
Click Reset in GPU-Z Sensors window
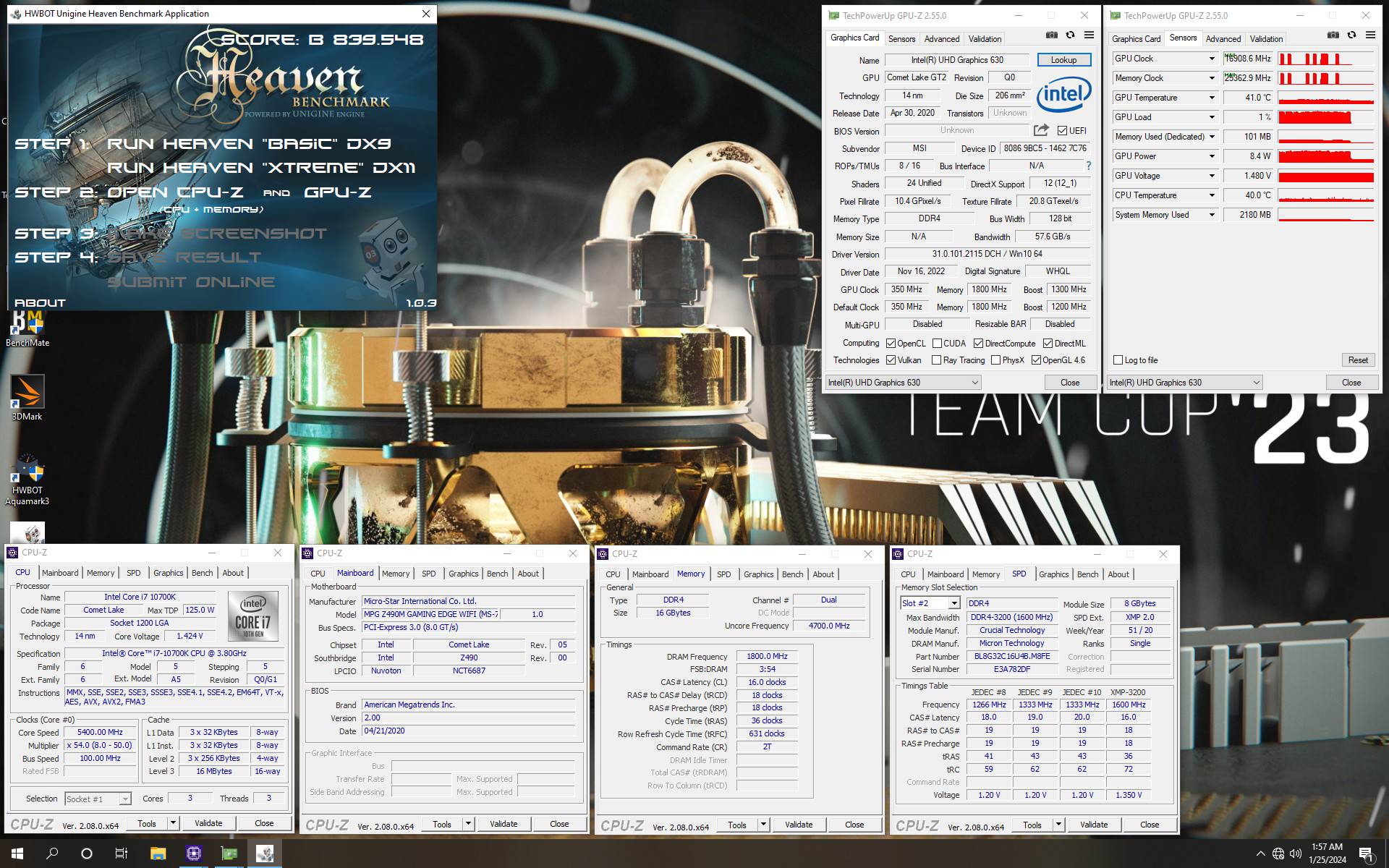coord(1358,360)
